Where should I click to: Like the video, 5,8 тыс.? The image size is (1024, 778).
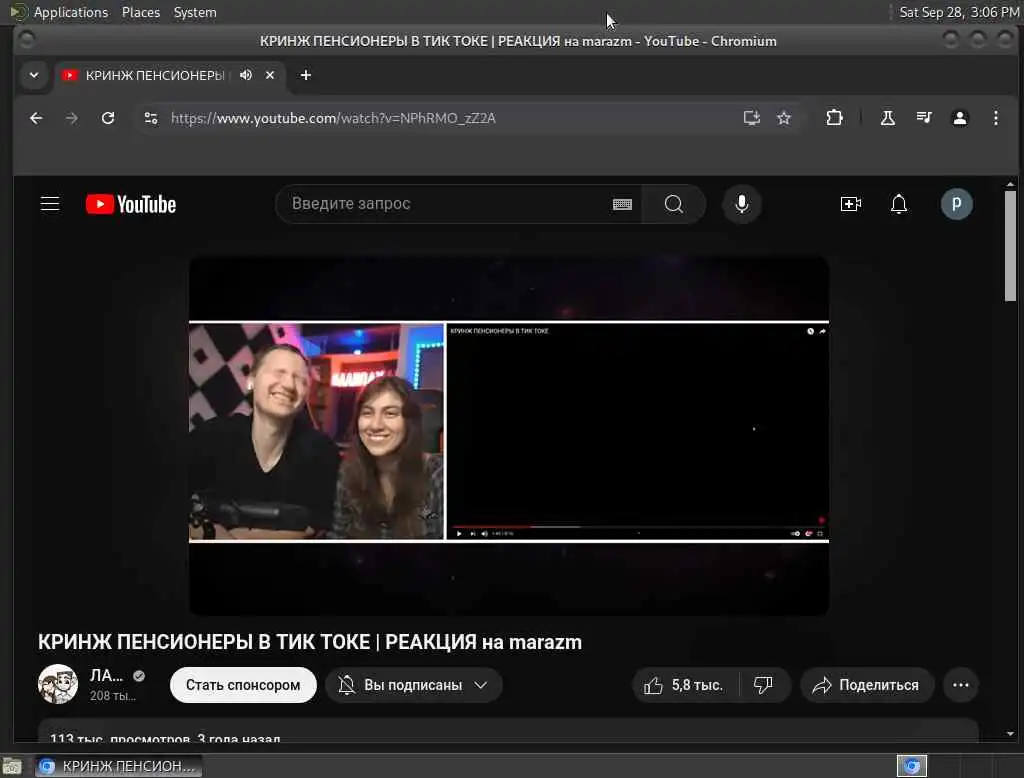[684, 685]
